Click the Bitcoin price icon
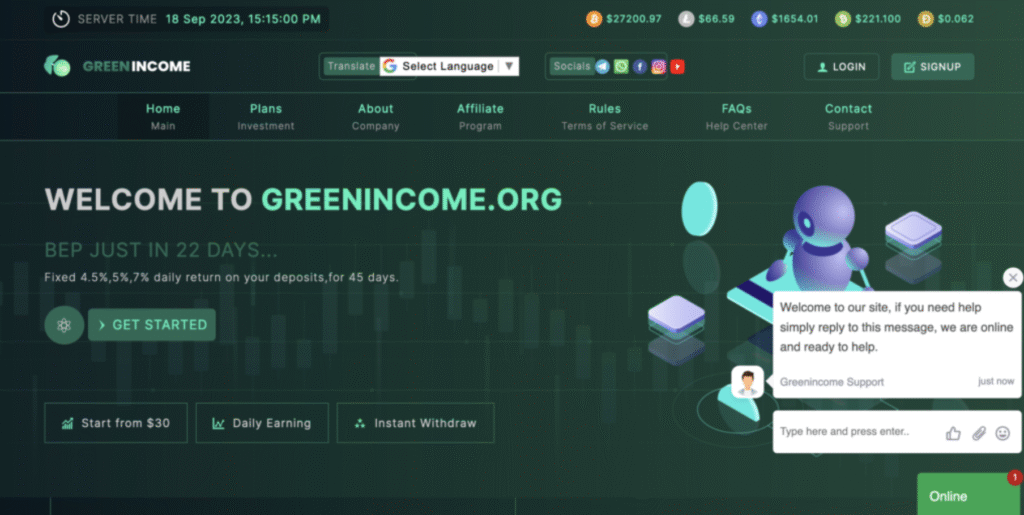The height and width of the screenshot is (515, 1024). (x=594, y=19)
